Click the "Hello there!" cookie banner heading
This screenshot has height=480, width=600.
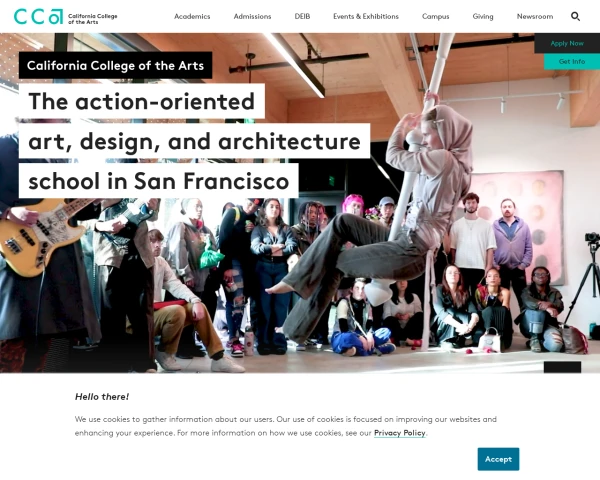[102, 397]
